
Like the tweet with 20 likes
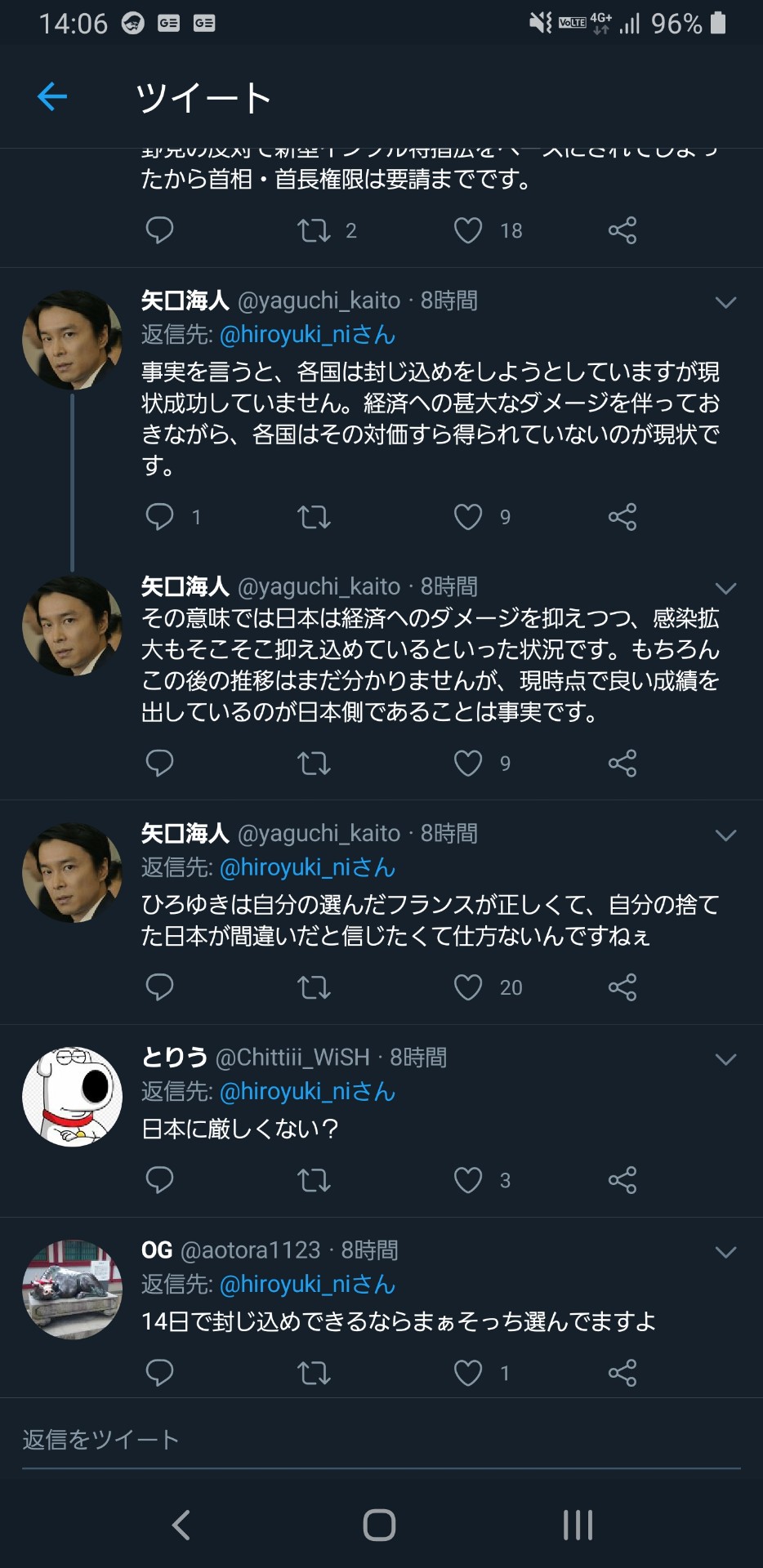click(x=468, y=987)
